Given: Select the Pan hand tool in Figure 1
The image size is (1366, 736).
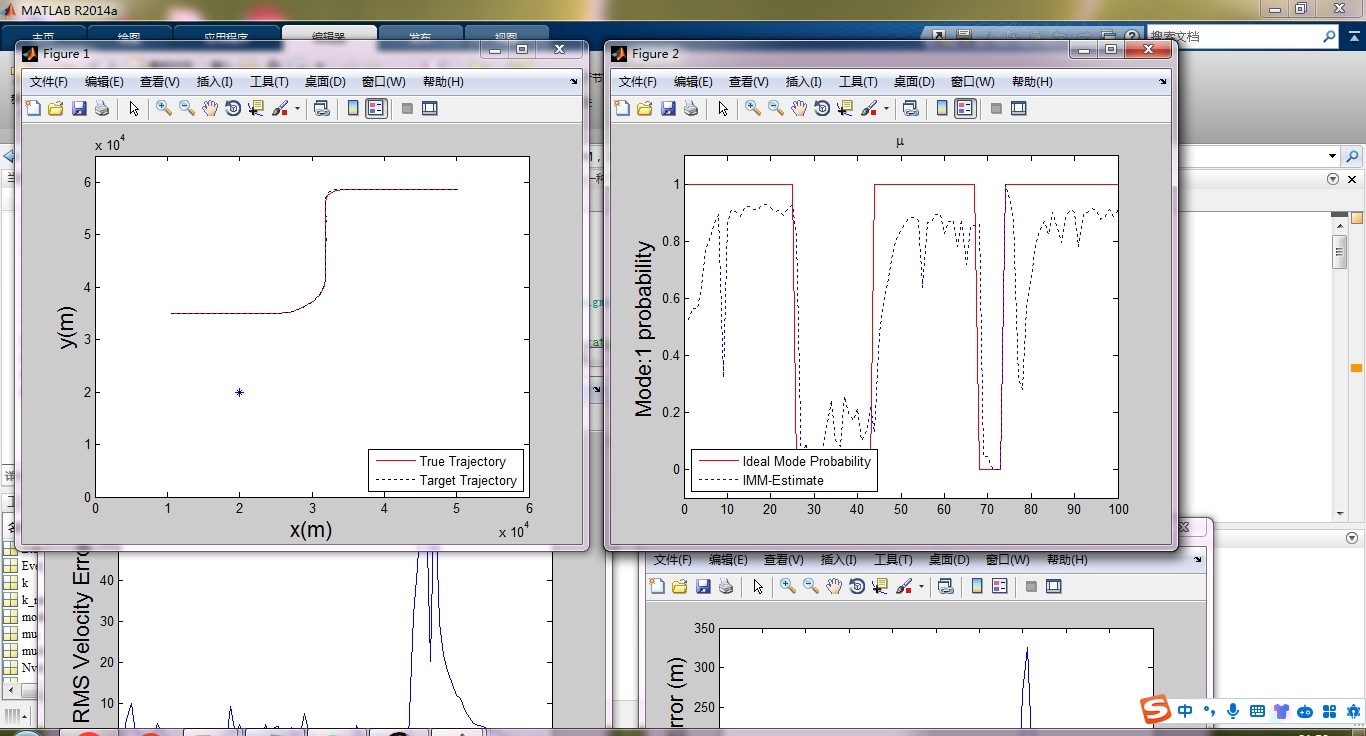Looking at the screenshot, I should (x=210, y=108).
